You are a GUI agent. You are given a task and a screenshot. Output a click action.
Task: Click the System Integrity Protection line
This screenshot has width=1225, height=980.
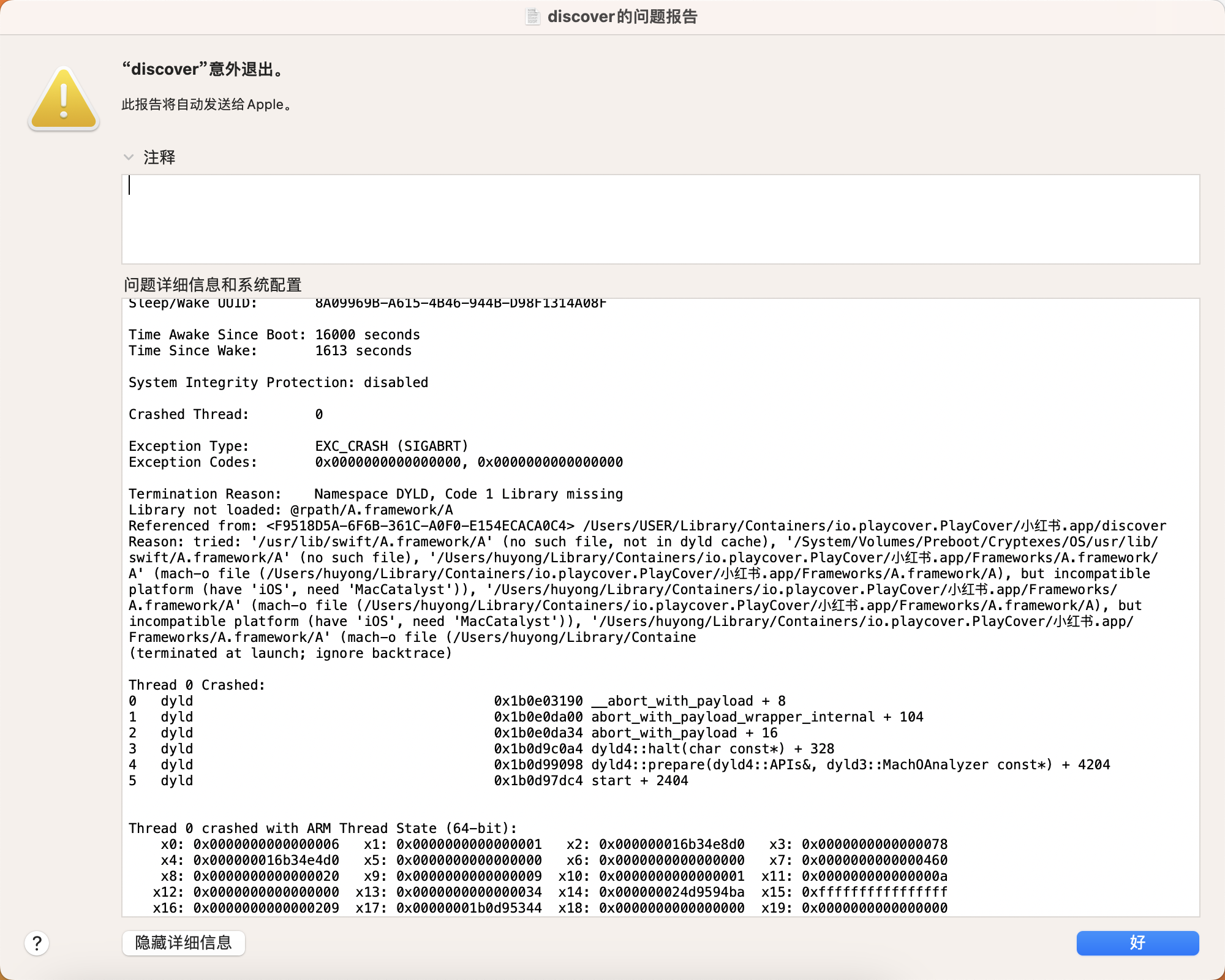(278, 382)
